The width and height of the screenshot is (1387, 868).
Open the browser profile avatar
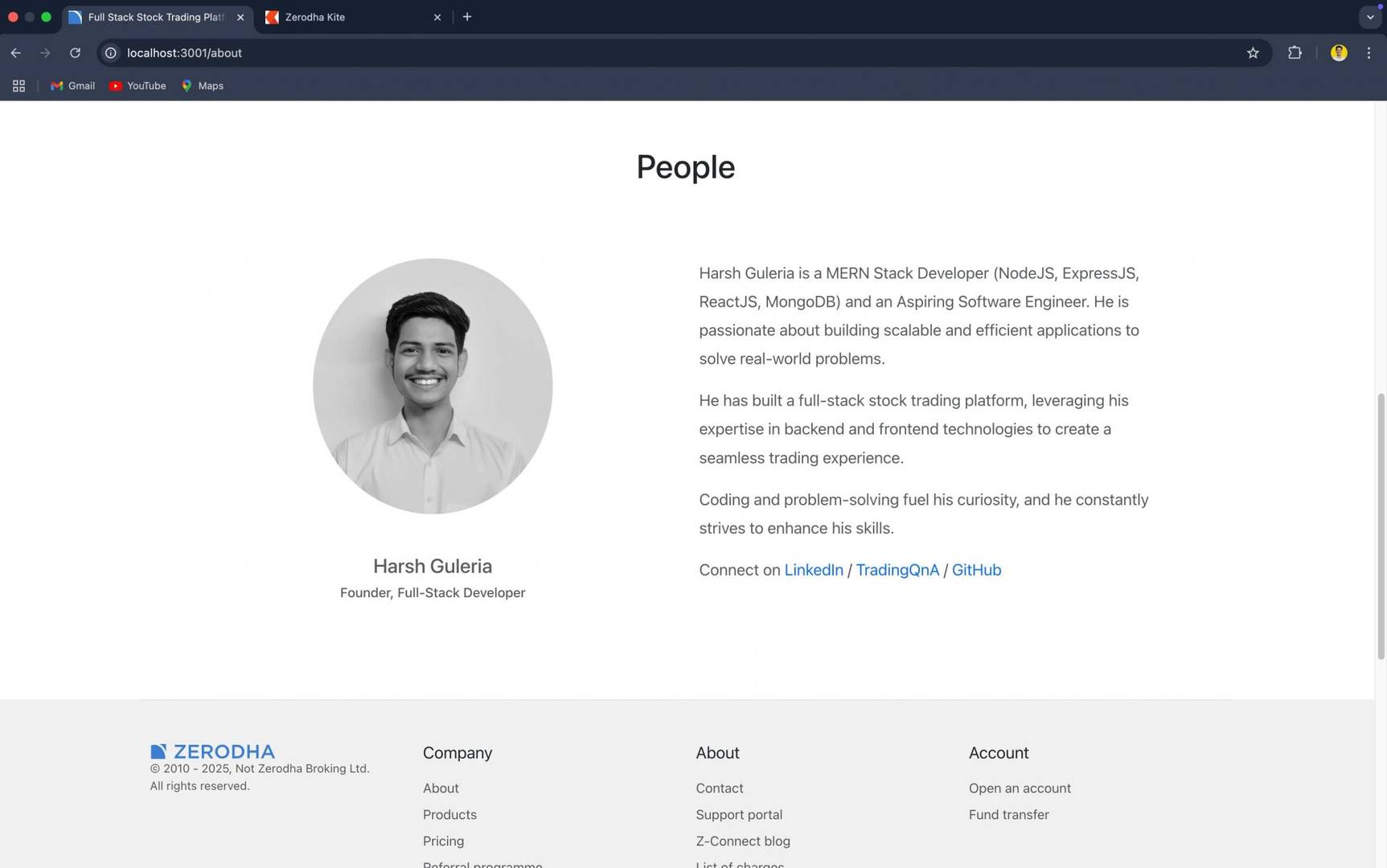coord(1339,52)
